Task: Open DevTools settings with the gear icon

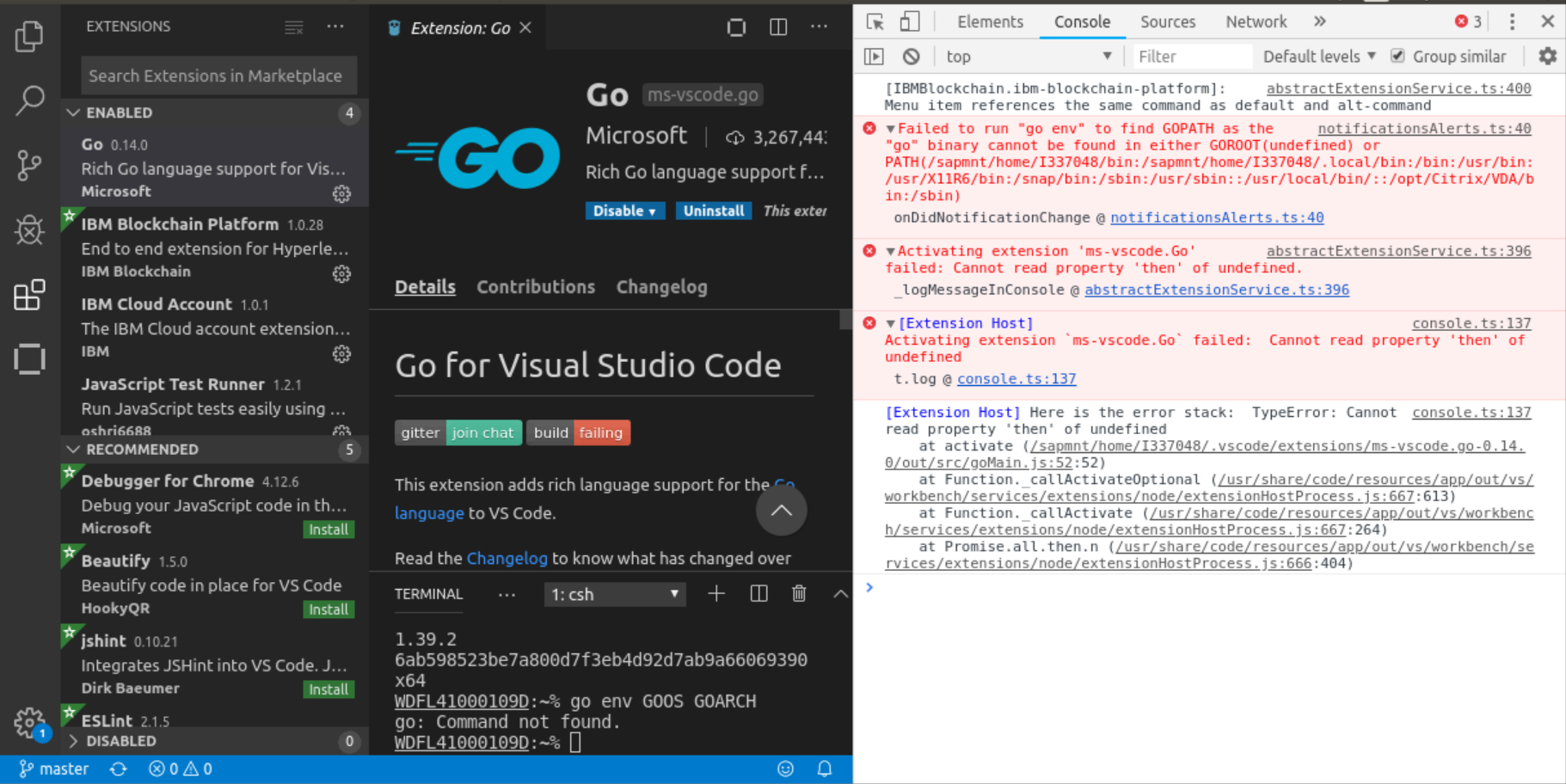Action: pos(1547,56)
